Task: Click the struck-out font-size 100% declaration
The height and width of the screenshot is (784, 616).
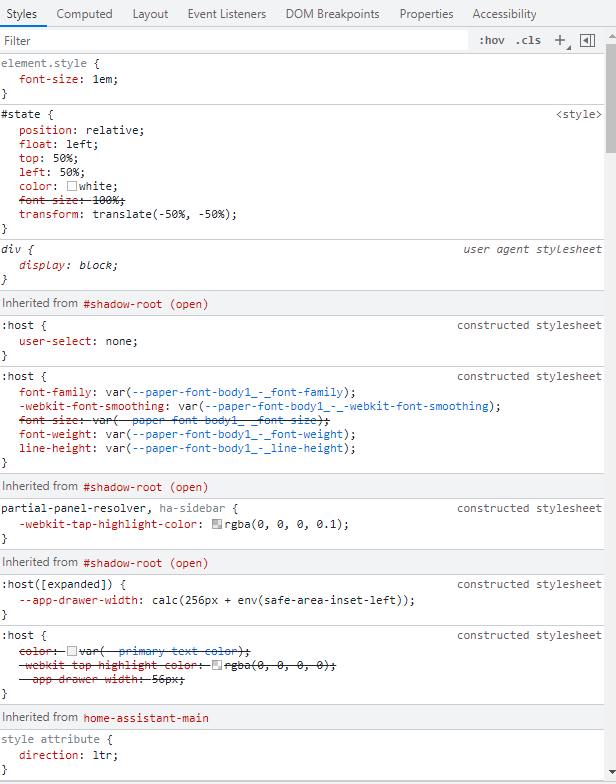Action: click(x=72, y=200)
